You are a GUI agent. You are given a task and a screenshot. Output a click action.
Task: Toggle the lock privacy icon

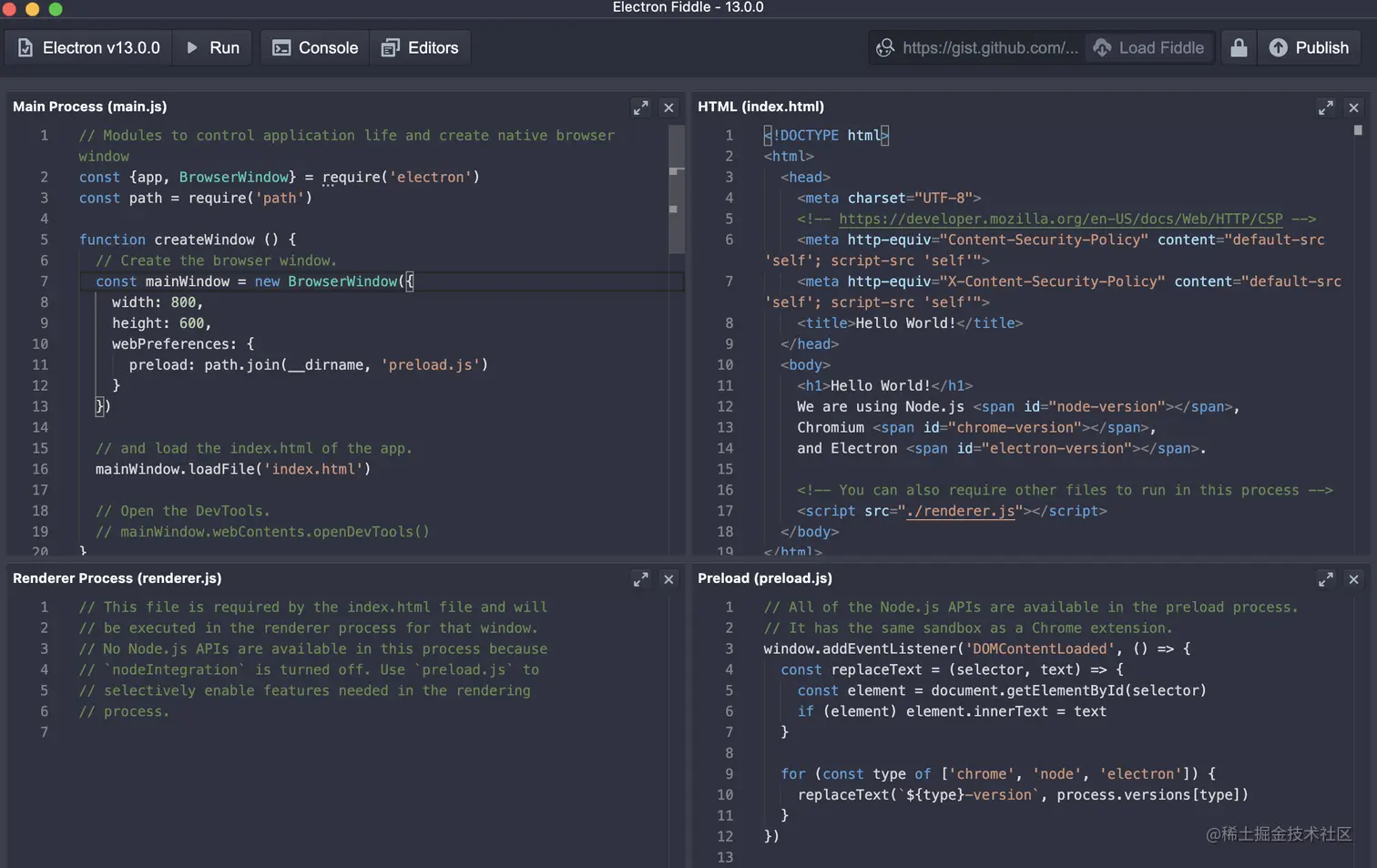click(x=1239, y=47)
